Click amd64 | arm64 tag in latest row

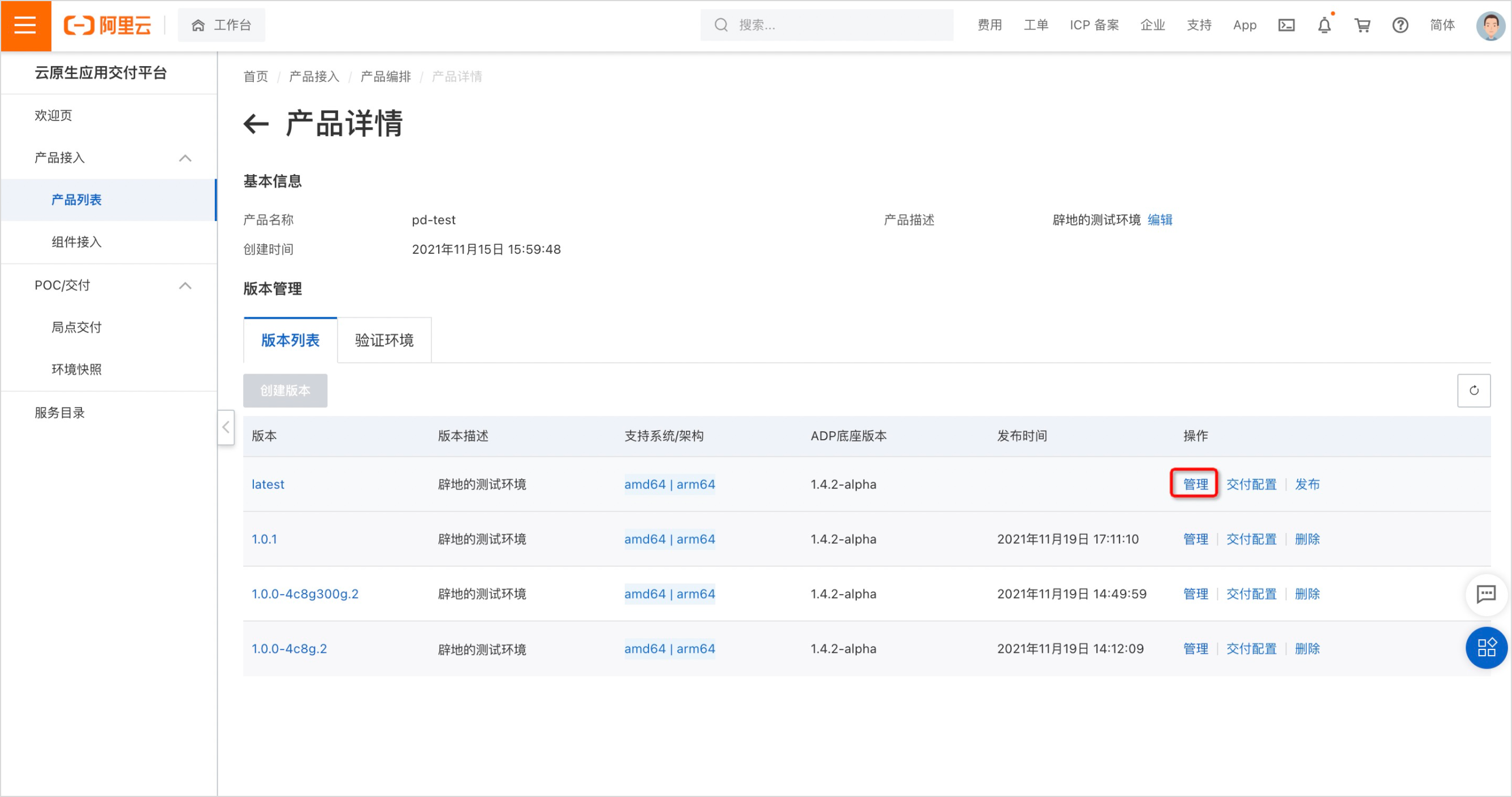(x=669, y=484)
